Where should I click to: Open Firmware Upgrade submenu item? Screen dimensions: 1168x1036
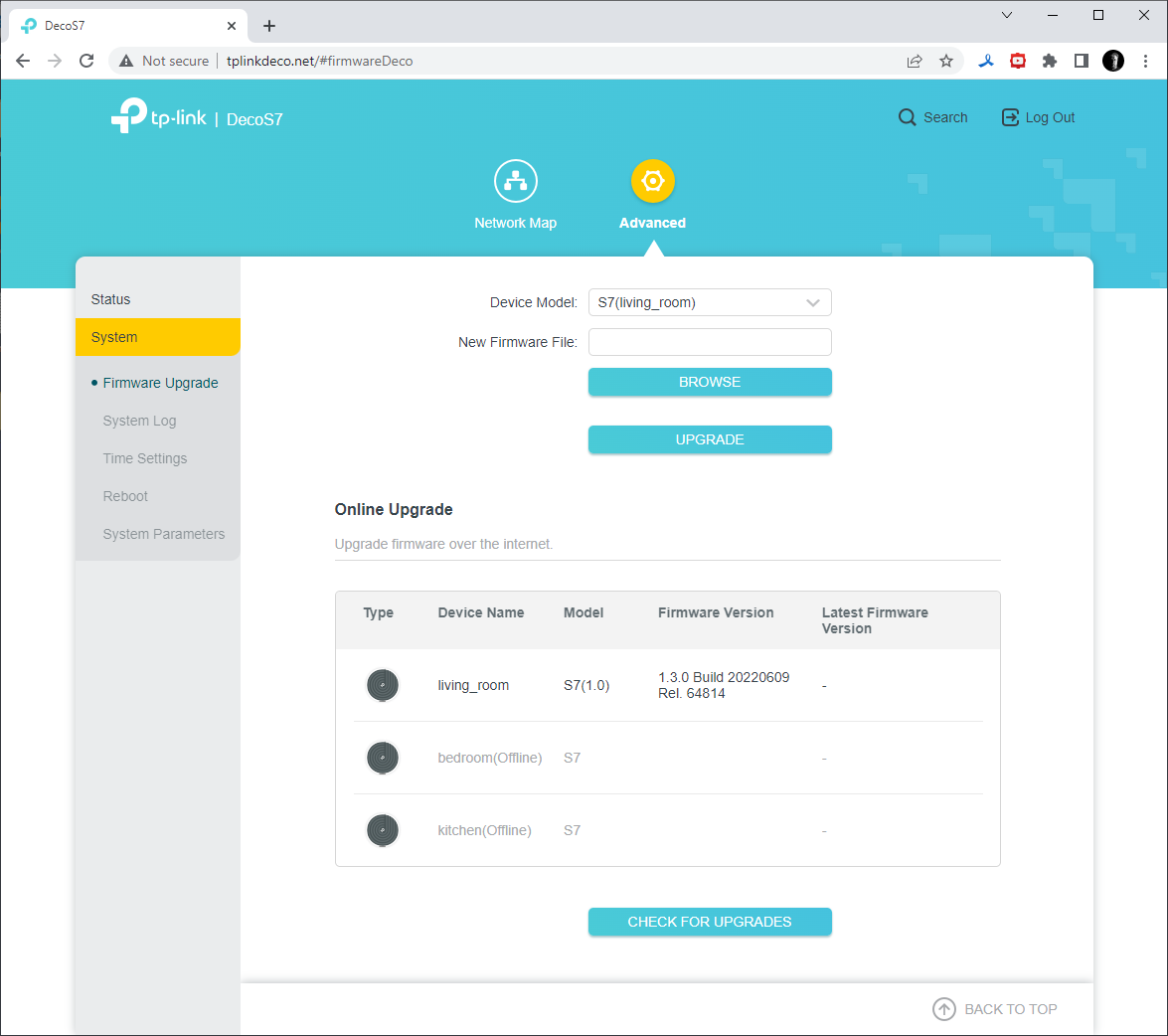click(160, 383)
